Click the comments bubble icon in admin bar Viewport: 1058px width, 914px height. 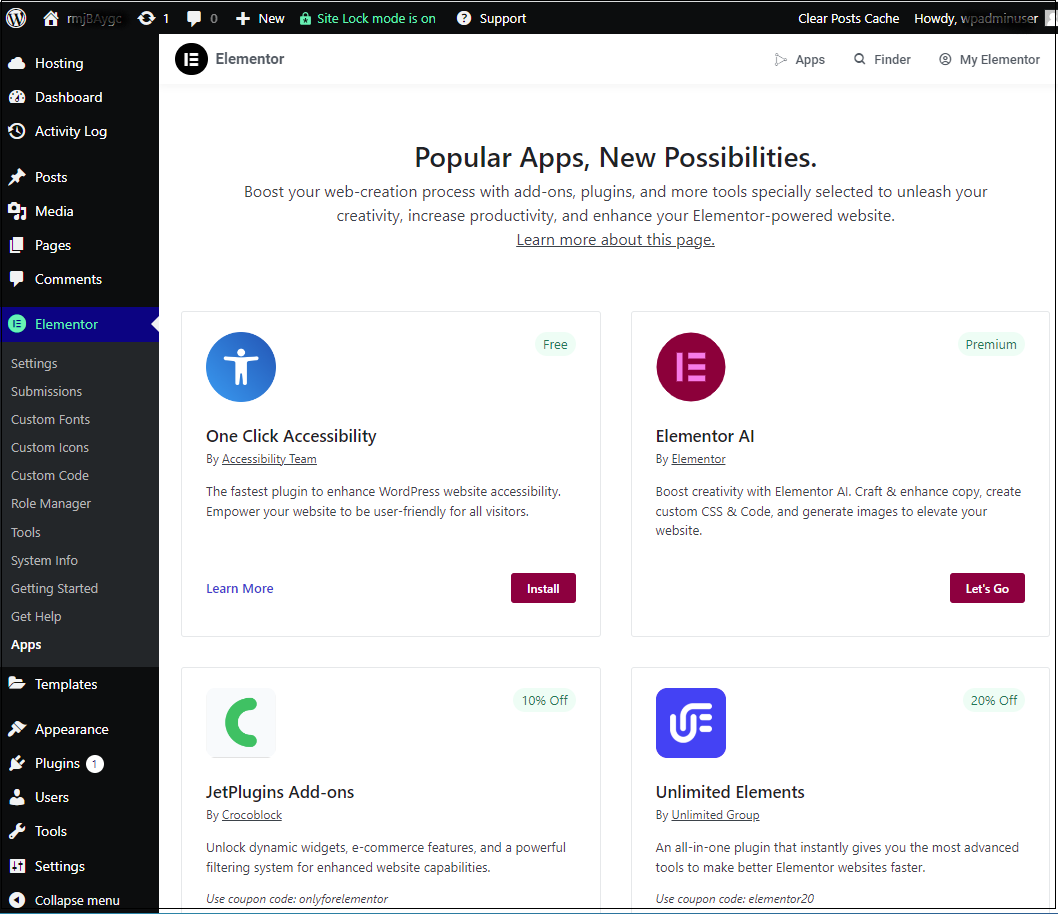(193, 17)
